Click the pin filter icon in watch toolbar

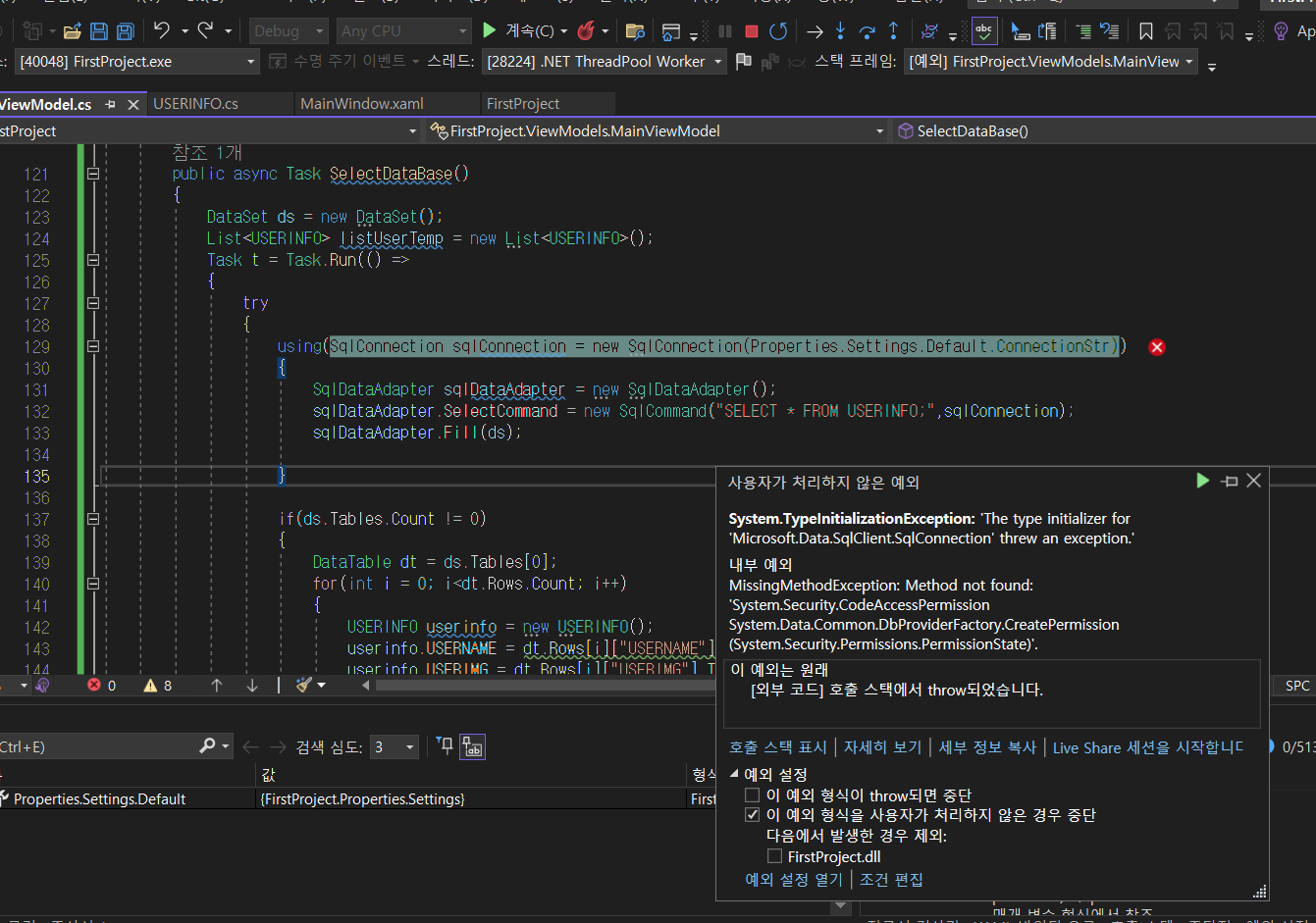(445, 746)
